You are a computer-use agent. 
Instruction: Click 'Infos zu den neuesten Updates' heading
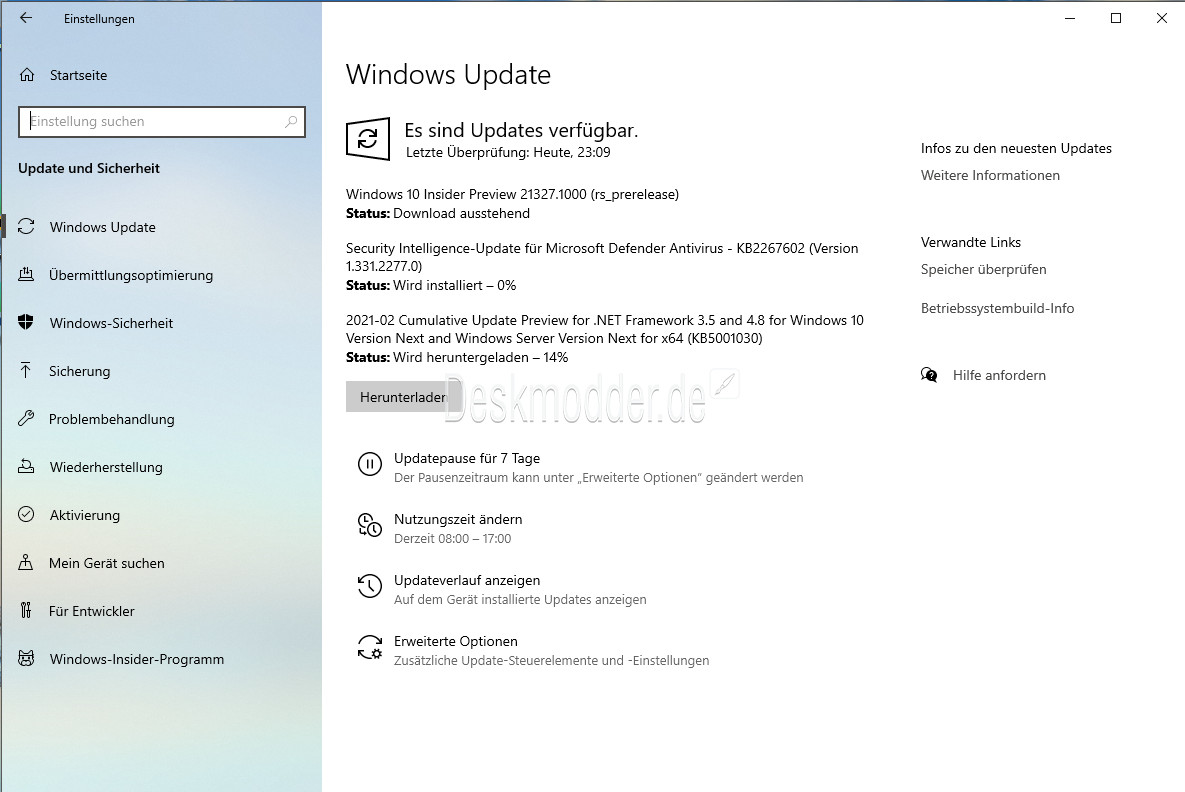click(x=1016, y=148)
